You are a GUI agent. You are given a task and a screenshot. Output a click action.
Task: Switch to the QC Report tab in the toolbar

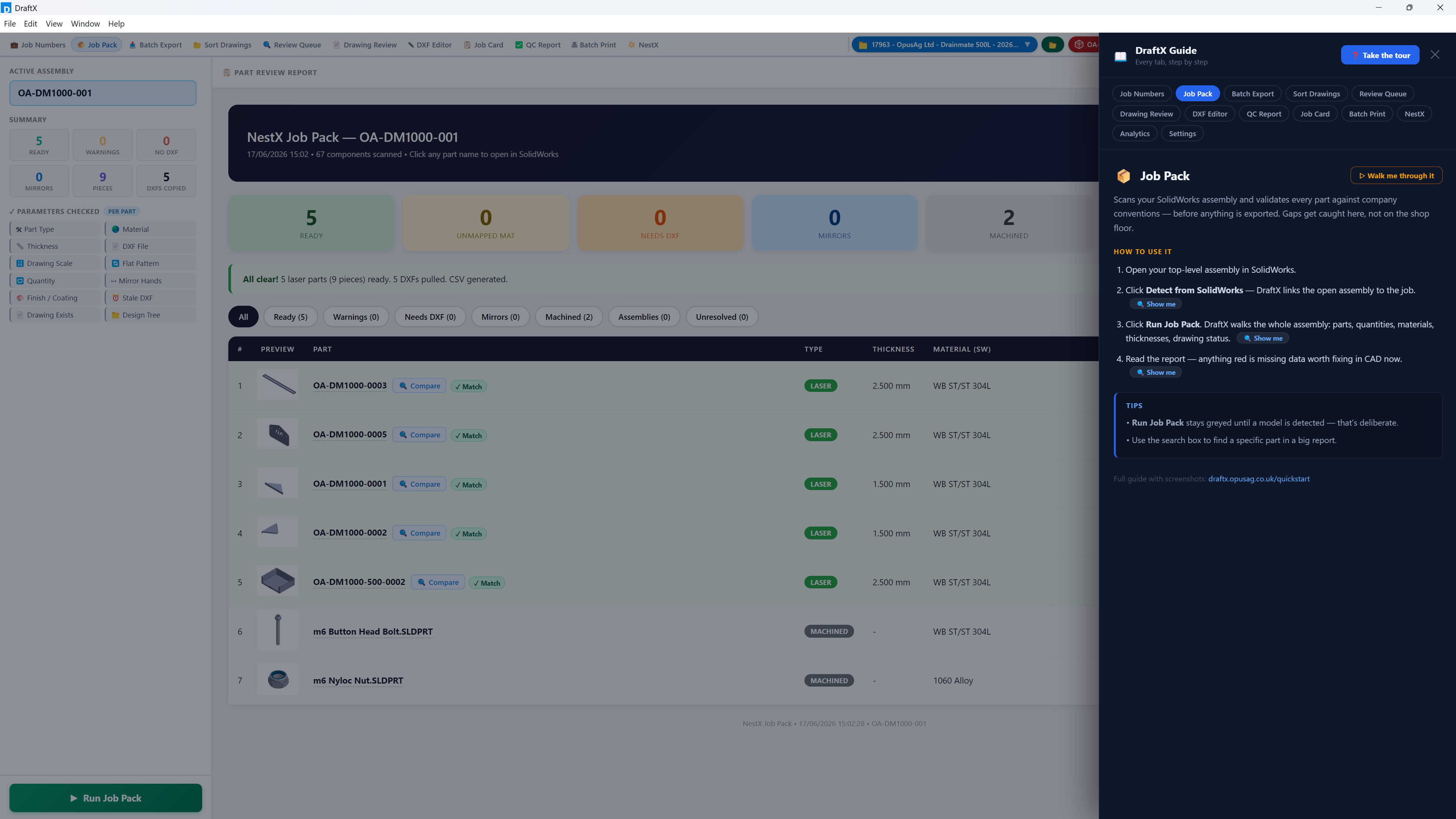pyautogui.click(x=538, y=45)
